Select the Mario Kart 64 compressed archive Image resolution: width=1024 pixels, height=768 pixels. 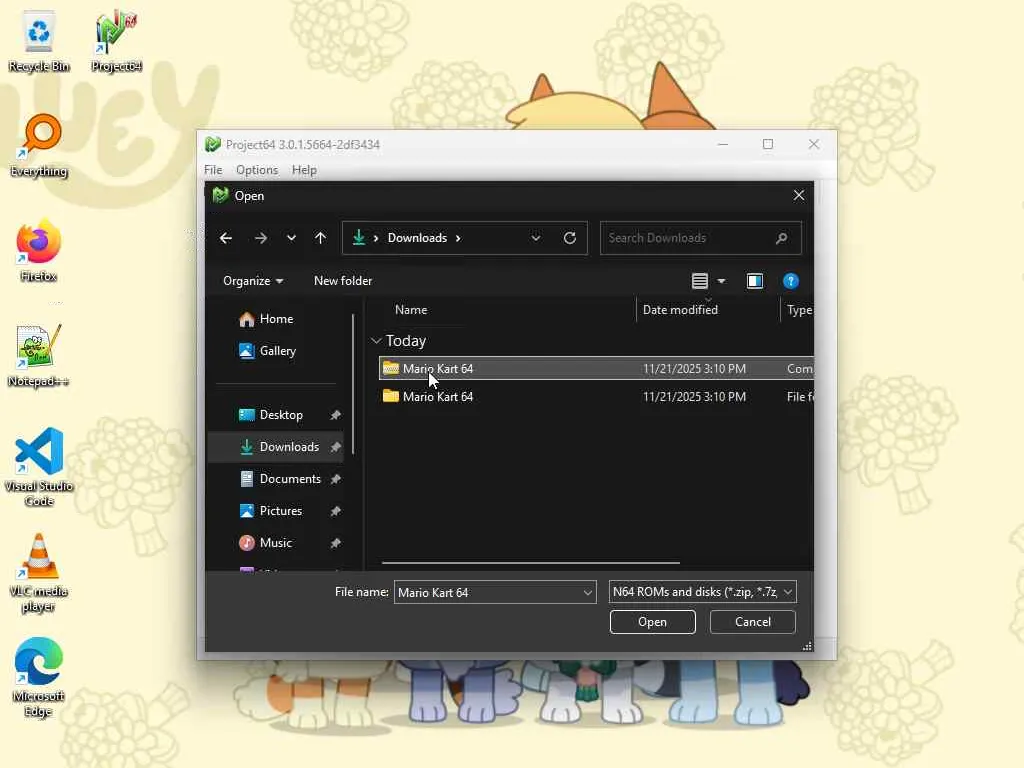click(x=596, y=368)
